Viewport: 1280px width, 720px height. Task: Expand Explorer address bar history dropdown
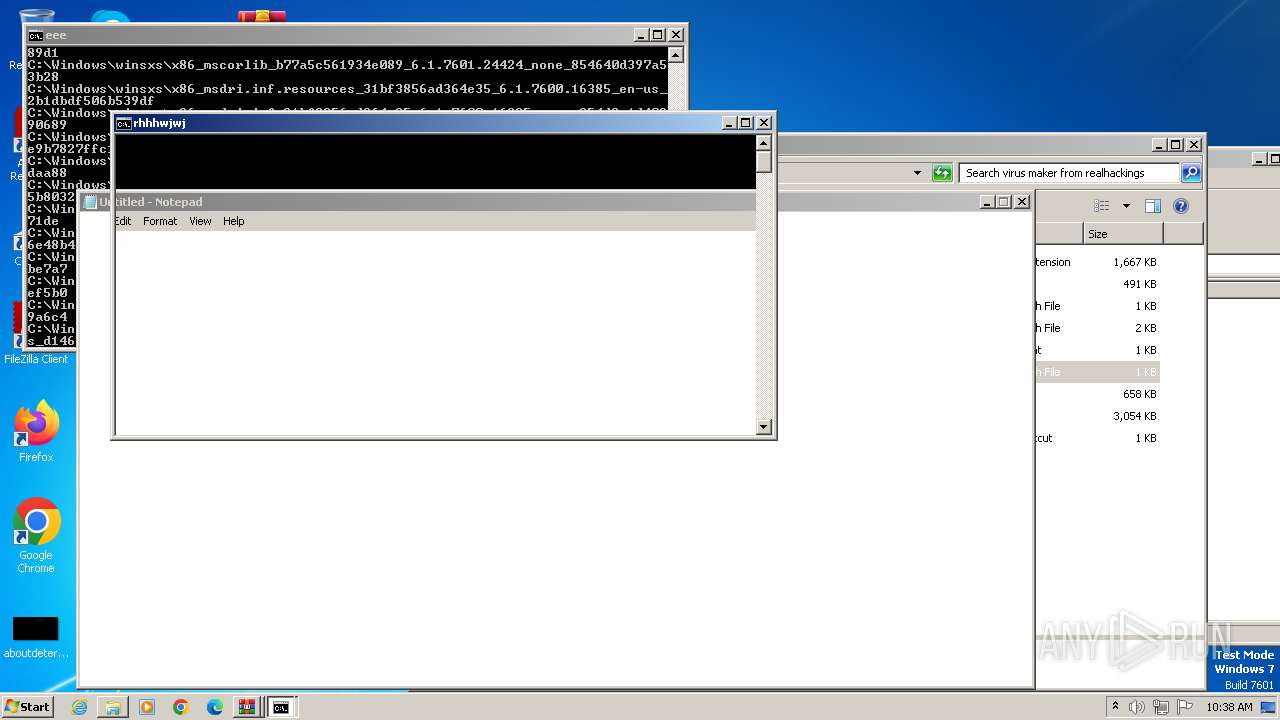click(917, 173)
